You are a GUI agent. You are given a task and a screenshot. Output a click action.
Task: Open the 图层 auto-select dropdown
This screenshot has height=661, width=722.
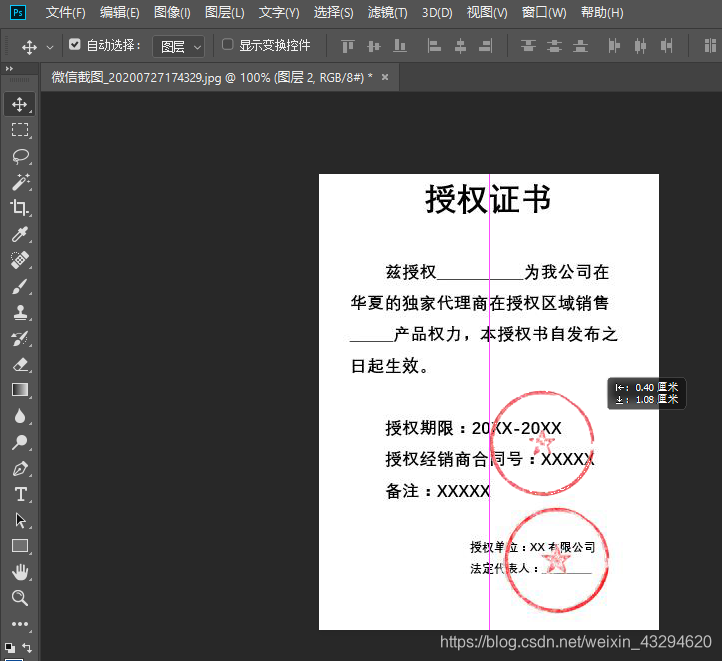tap(179, 46)
